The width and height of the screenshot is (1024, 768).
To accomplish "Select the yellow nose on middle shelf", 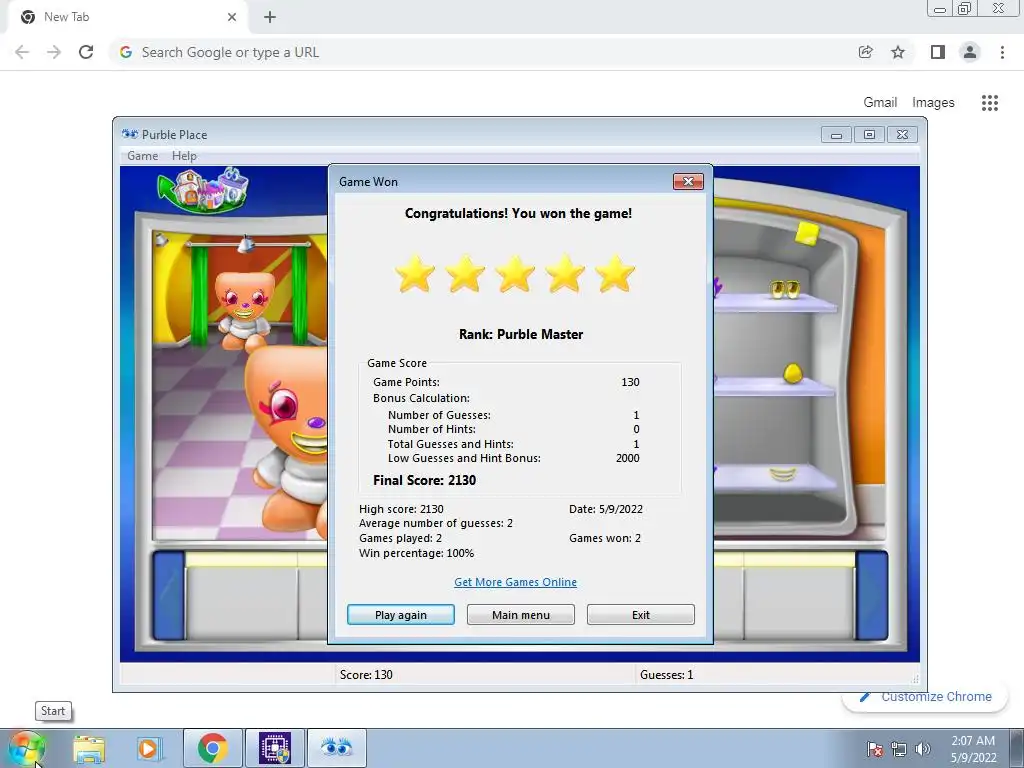I will click(x=792, y=374).
